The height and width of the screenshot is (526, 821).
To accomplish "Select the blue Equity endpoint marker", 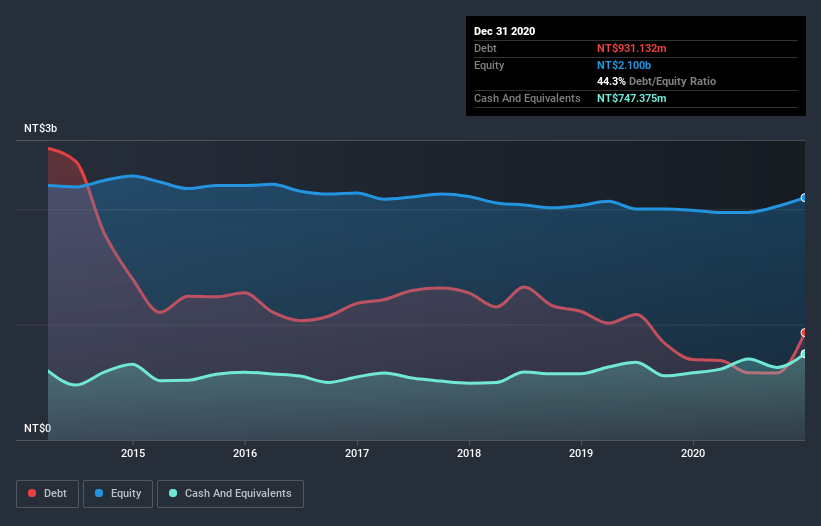I will tap(804, 198).
